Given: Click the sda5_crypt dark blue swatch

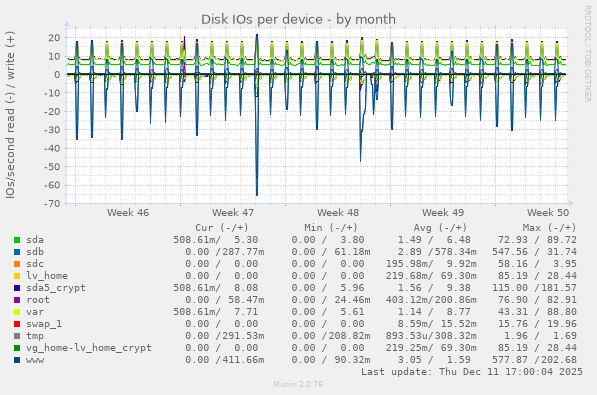Looking at the screenshot, I should 17,288.
